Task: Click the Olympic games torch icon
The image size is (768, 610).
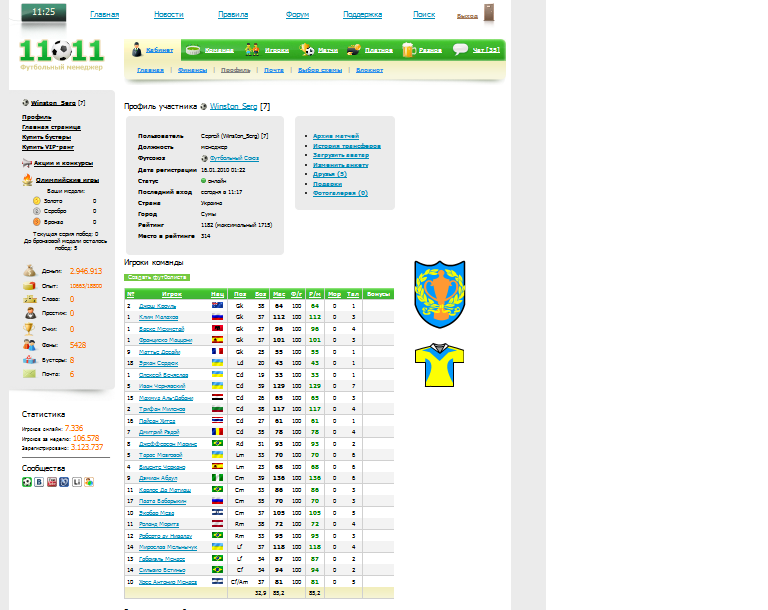Action: tap(28, 180)
